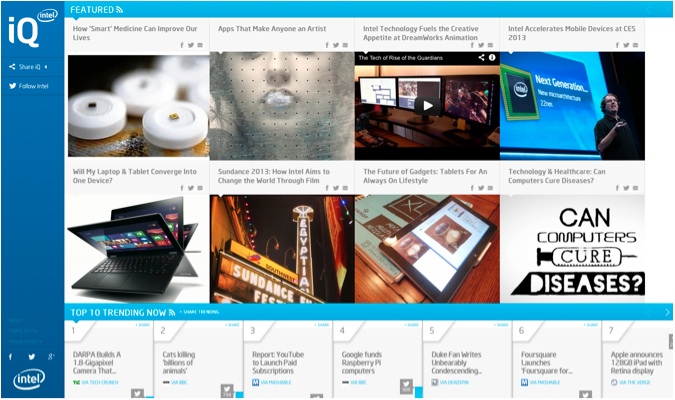Open the Can Computers Cure Diseases thumbnail

572,248
